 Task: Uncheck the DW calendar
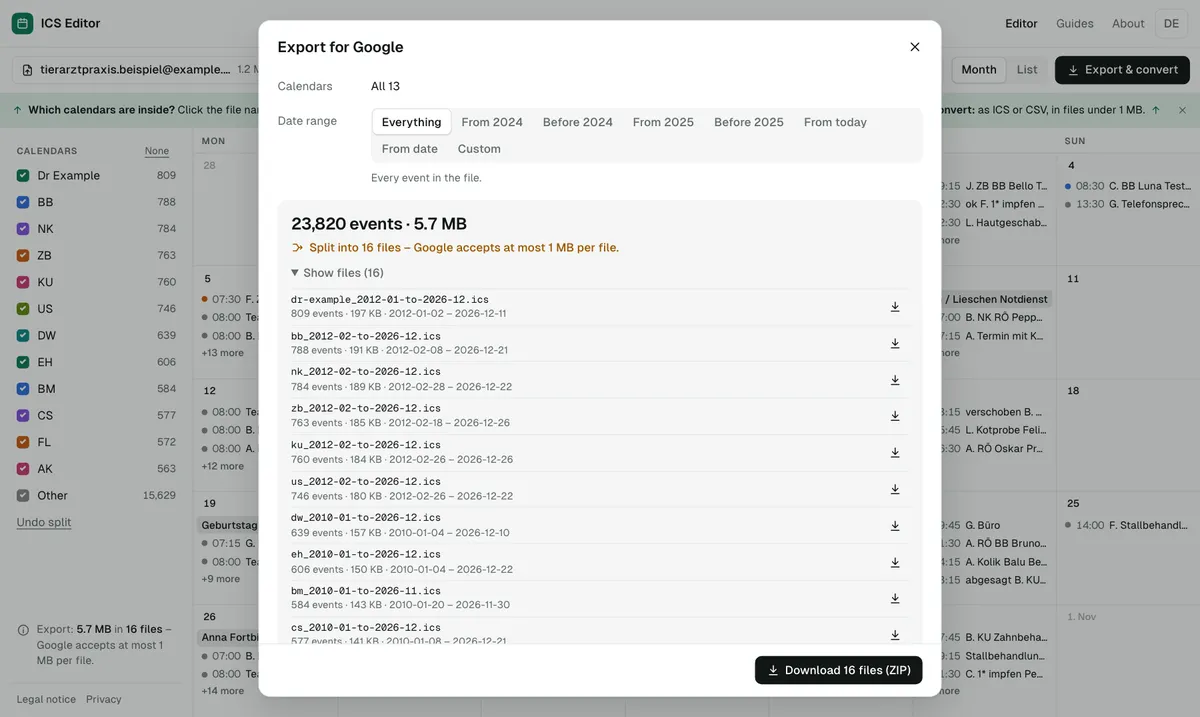point(23,335)
